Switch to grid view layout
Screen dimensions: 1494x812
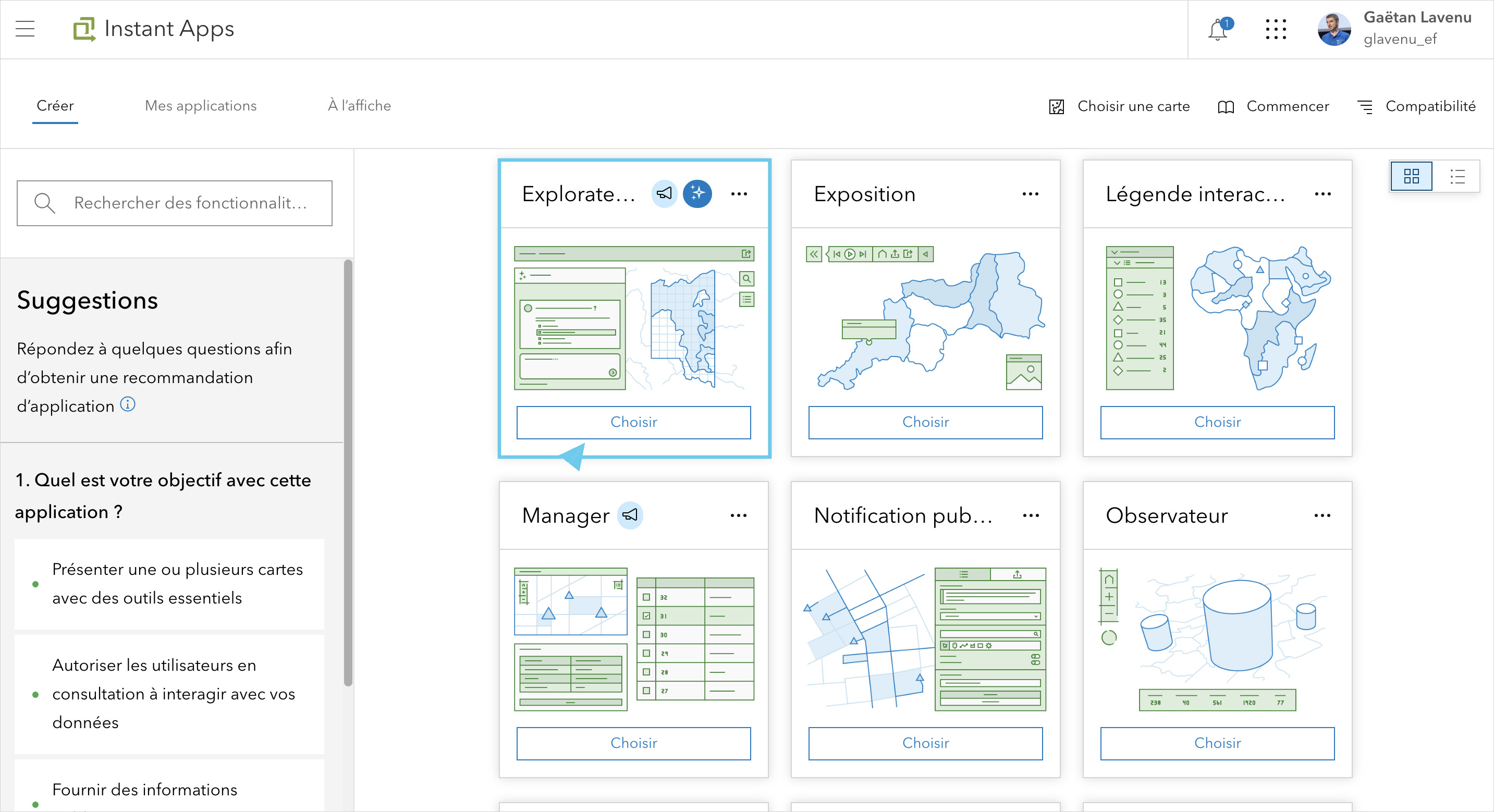(1412, 176)
